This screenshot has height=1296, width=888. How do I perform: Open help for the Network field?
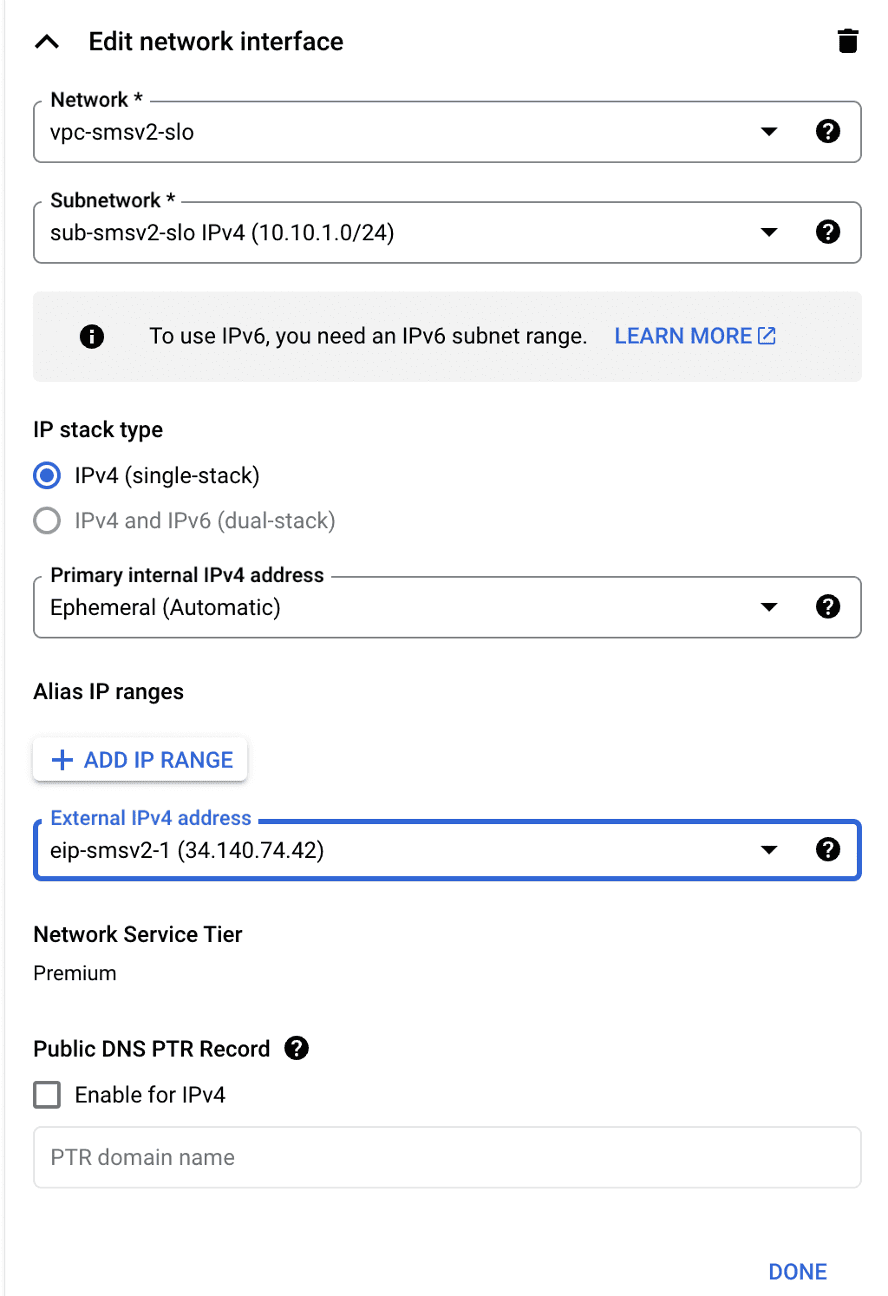click(x=827, y=131)
